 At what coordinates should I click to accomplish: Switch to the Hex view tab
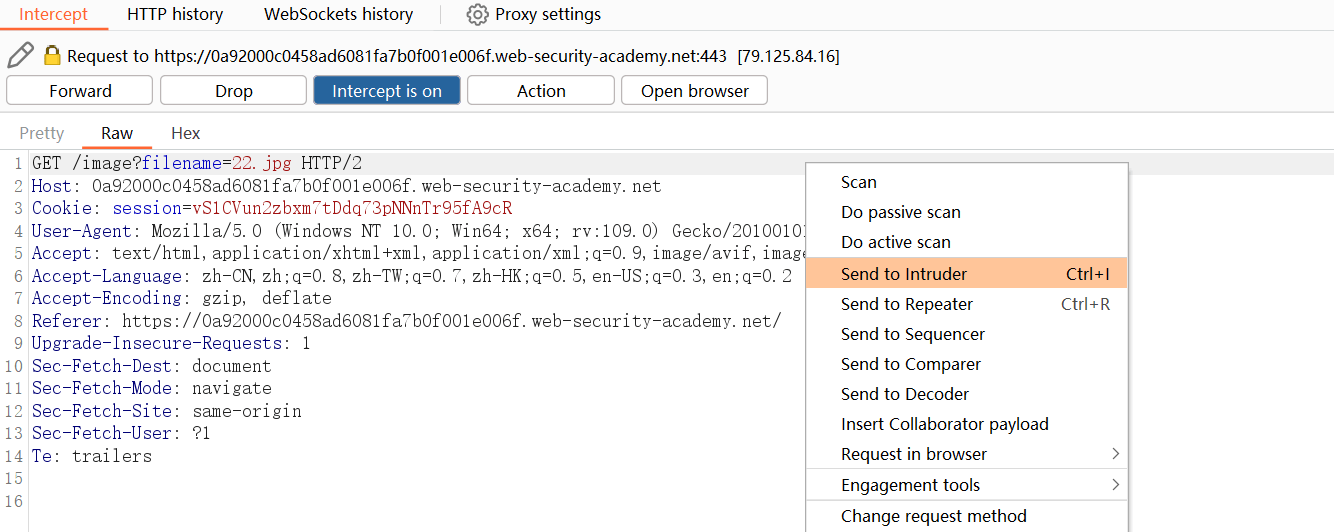[x=186, y=133]
